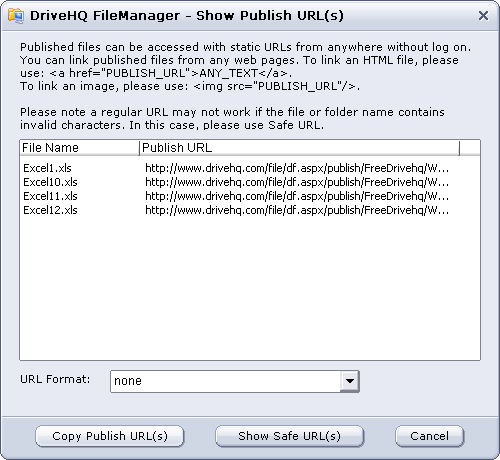Open the URL Format dropdown arrow

click(x=349, y=381)
